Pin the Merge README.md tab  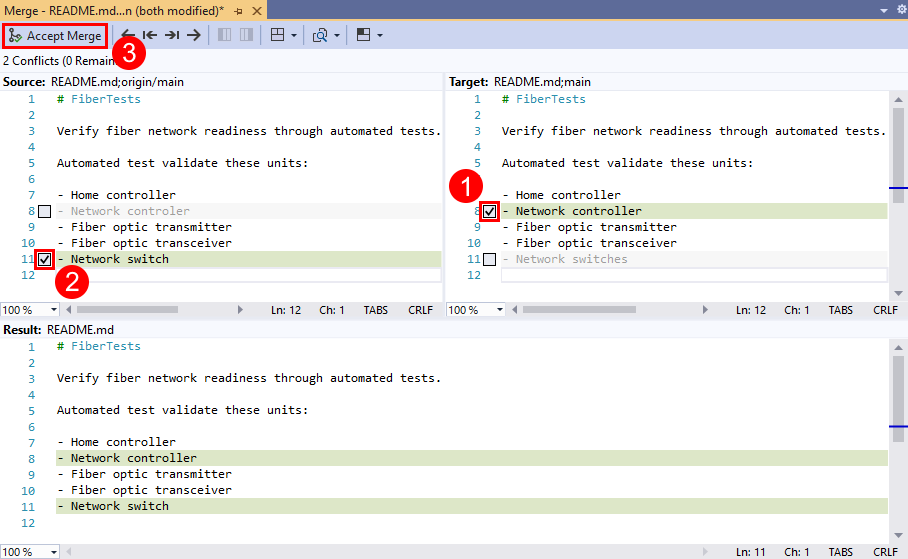coord(237,10)
